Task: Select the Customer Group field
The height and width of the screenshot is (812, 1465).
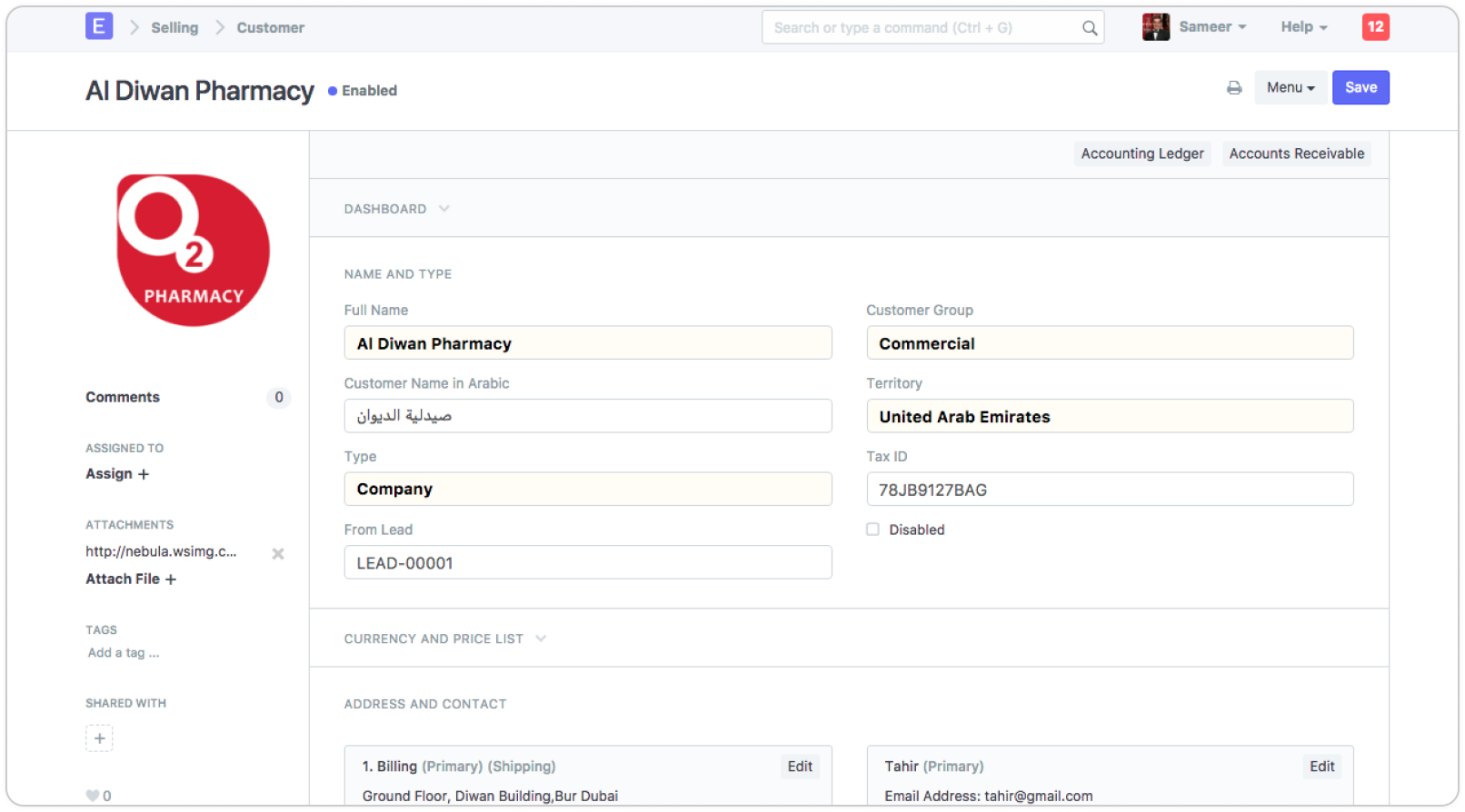Action: click(1110, 343)
